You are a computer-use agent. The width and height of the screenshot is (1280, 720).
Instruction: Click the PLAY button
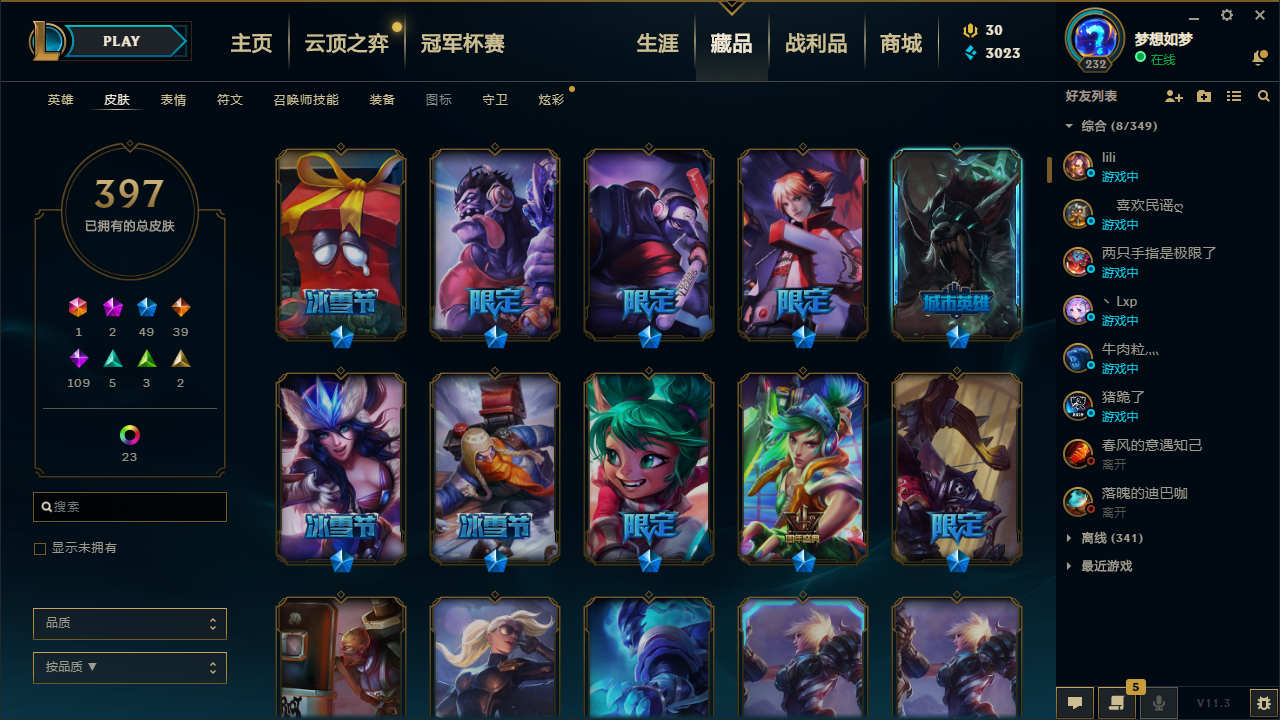(122, 41)
